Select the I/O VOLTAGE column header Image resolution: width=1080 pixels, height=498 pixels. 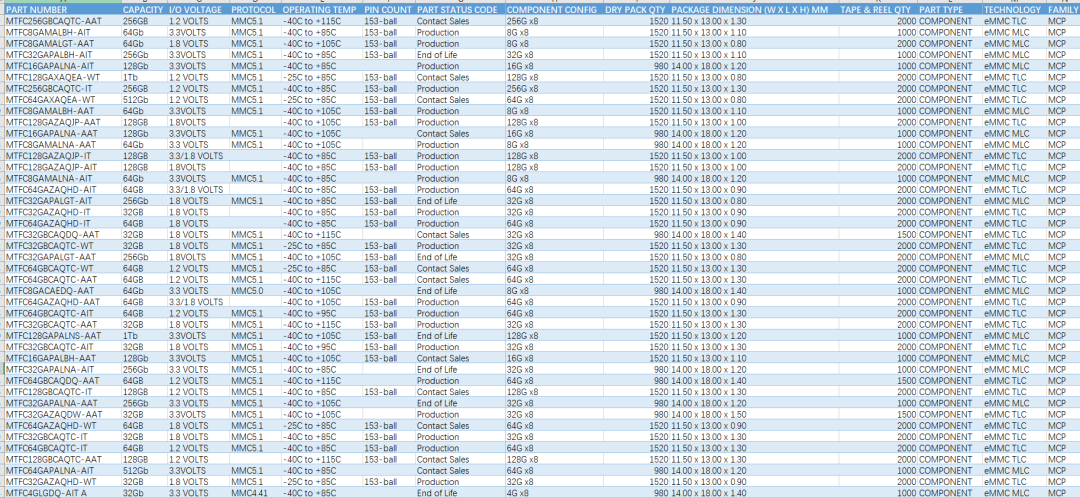(198, 10)
